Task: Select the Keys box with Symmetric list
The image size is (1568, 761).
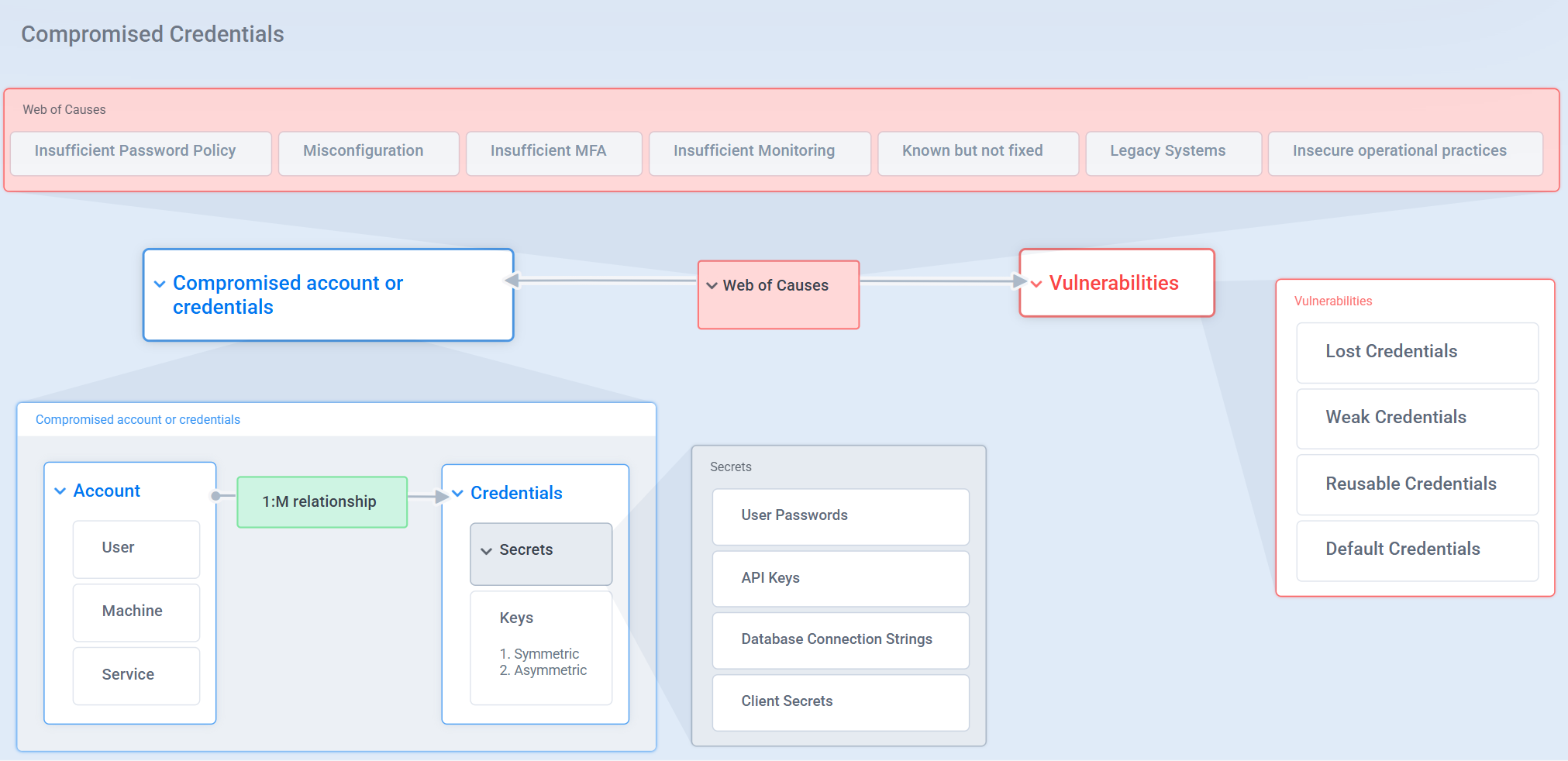Action: click(x=541, y=647)
